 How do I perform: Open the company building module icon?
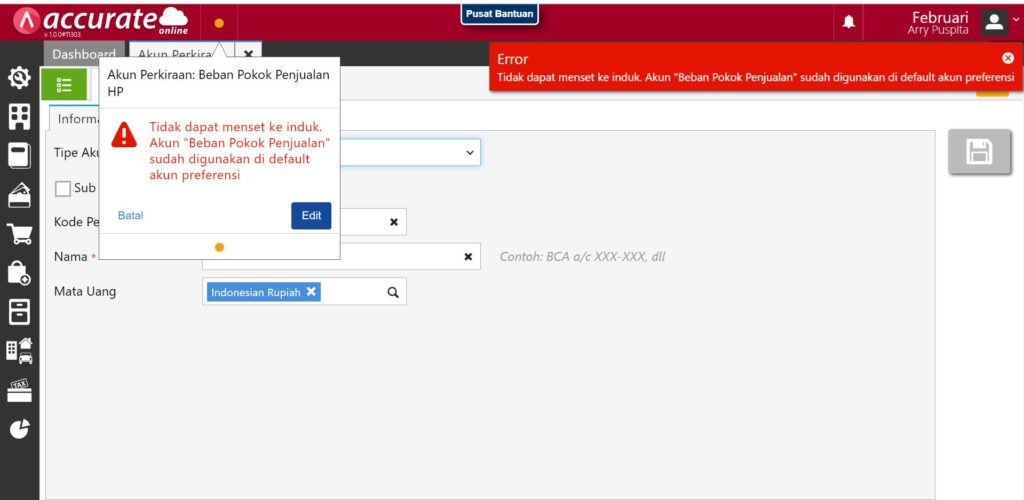click(19, 117)
